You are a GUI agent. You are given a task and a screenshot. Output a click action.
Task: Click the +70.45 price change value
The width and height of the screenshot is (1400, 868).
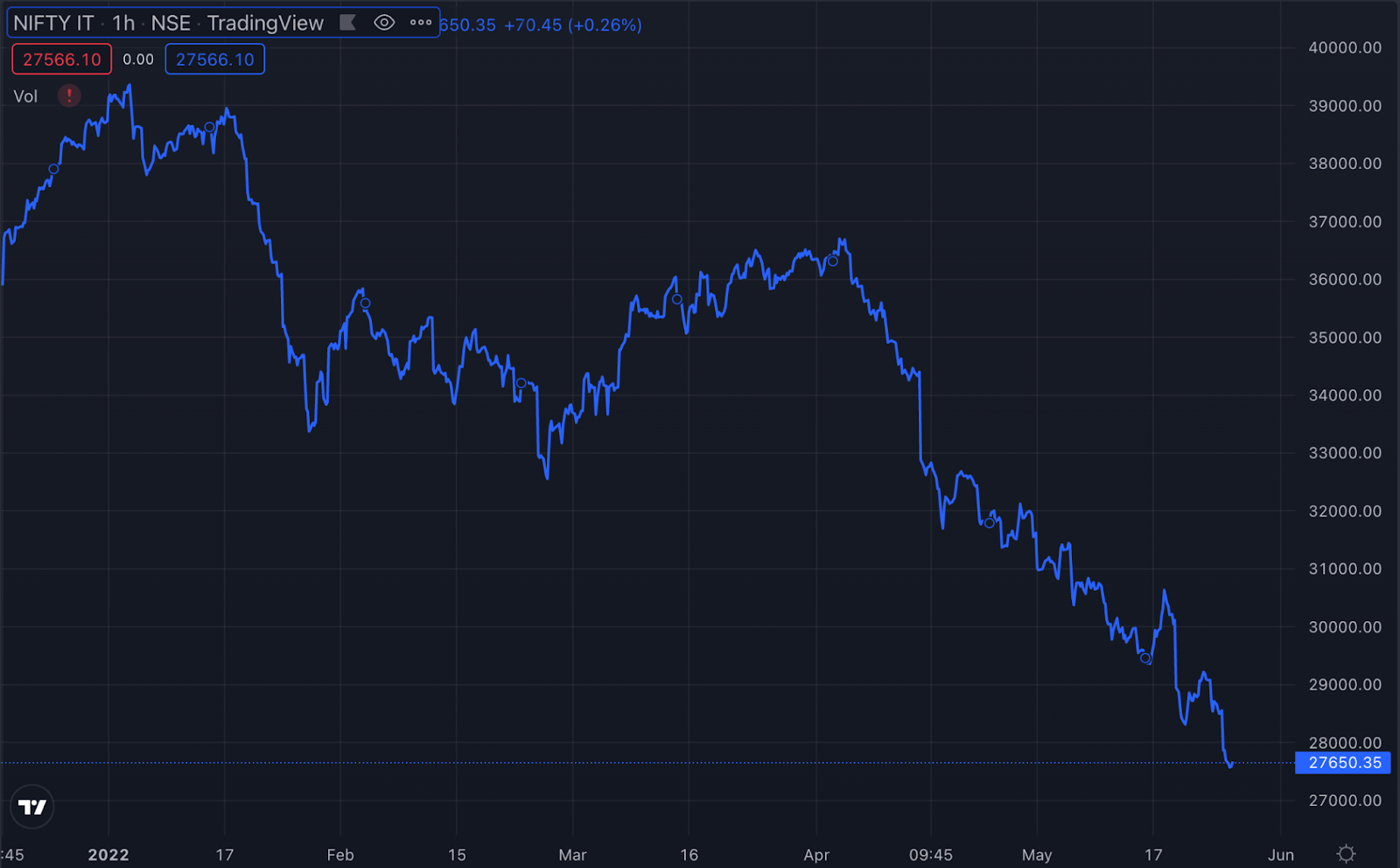[533, 25]
